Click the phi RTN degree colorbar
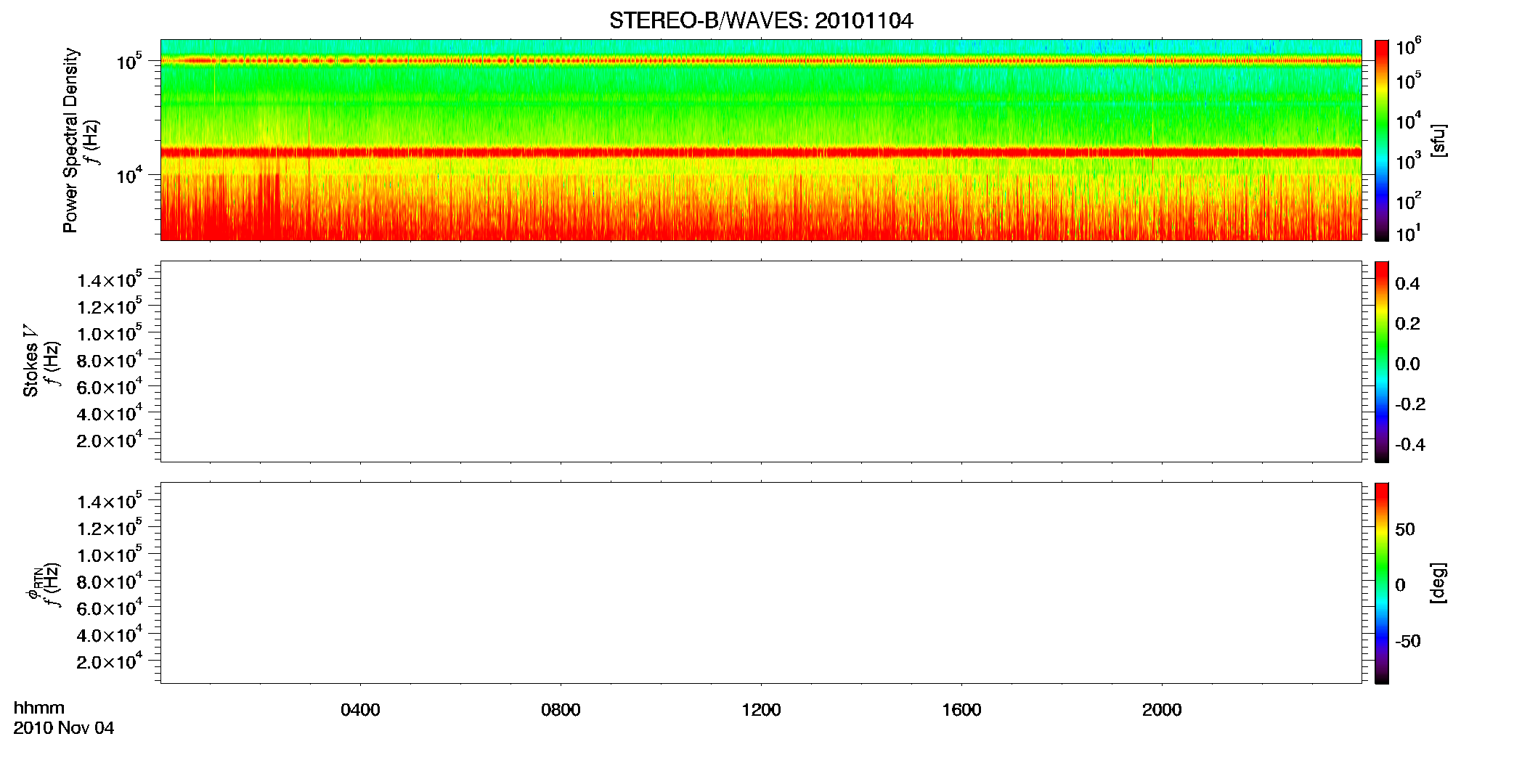 (1381, 583)
